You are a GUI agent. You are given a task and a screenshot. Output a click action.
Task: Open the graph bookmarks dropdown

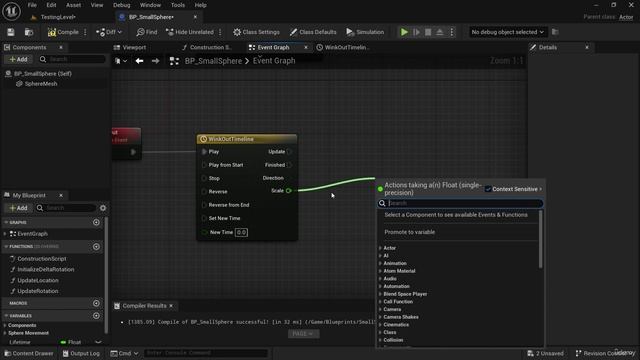click(121, 61)
